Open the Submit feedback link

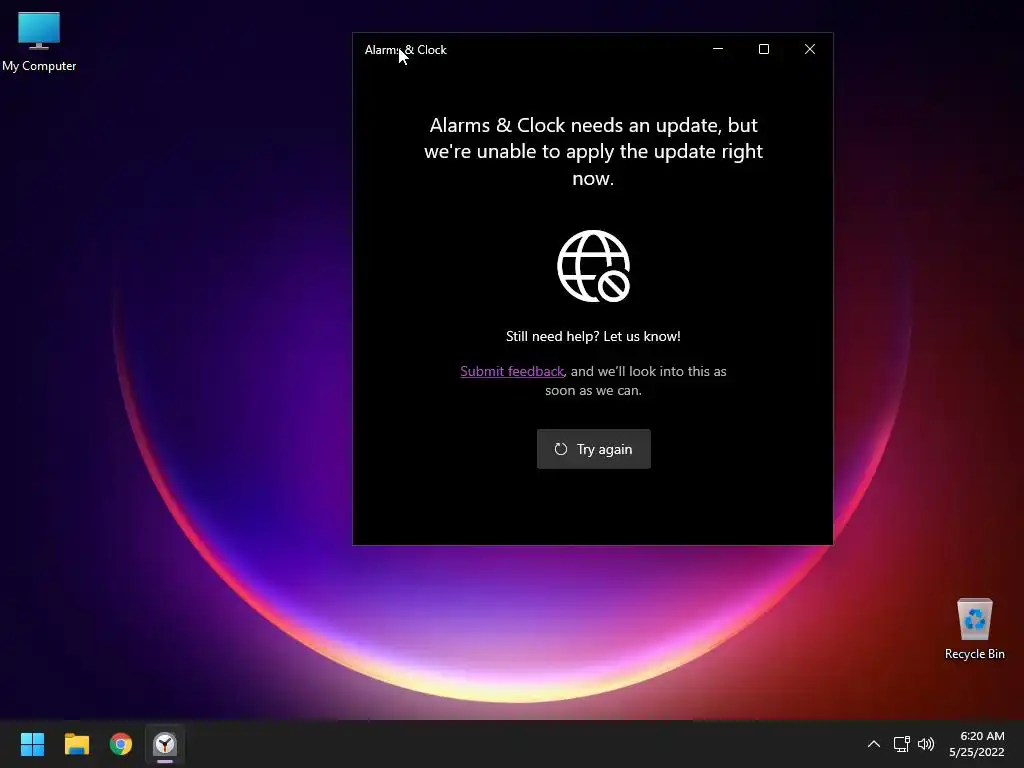(512, 371)
